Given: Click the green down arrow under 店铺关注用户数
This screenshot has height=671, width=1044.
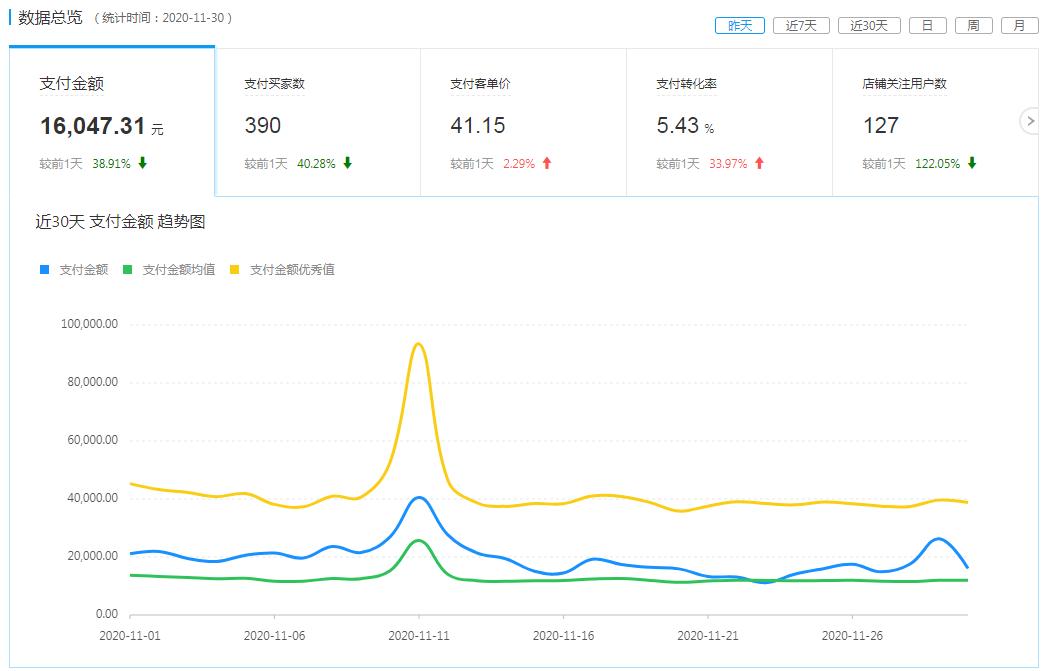Looking at the screenshot, I should [x=971, y=163].
